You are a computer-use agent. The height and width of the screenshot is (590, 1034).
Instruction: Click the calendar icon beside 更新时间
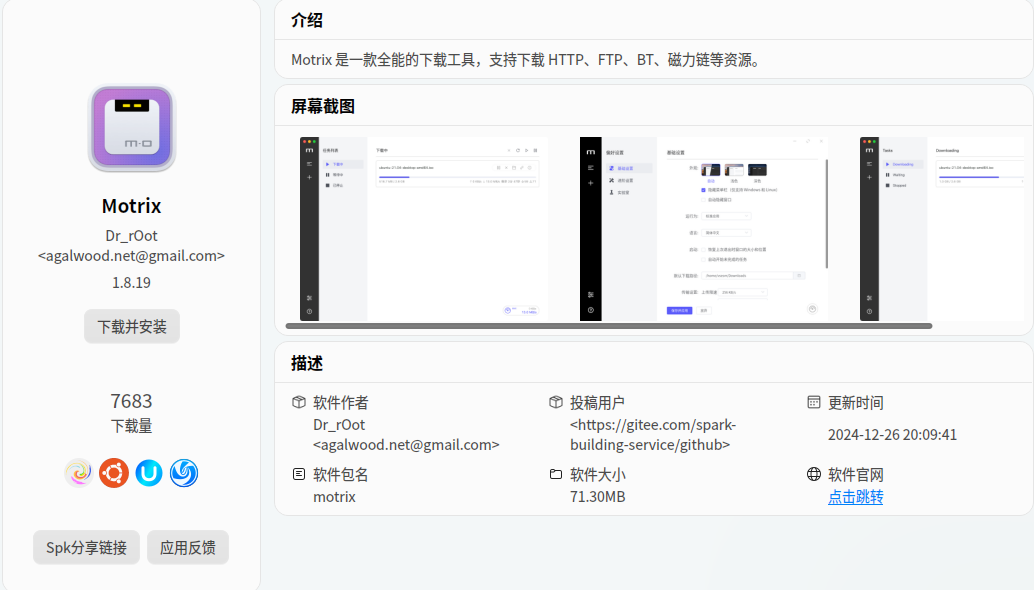tap(814, 402)
